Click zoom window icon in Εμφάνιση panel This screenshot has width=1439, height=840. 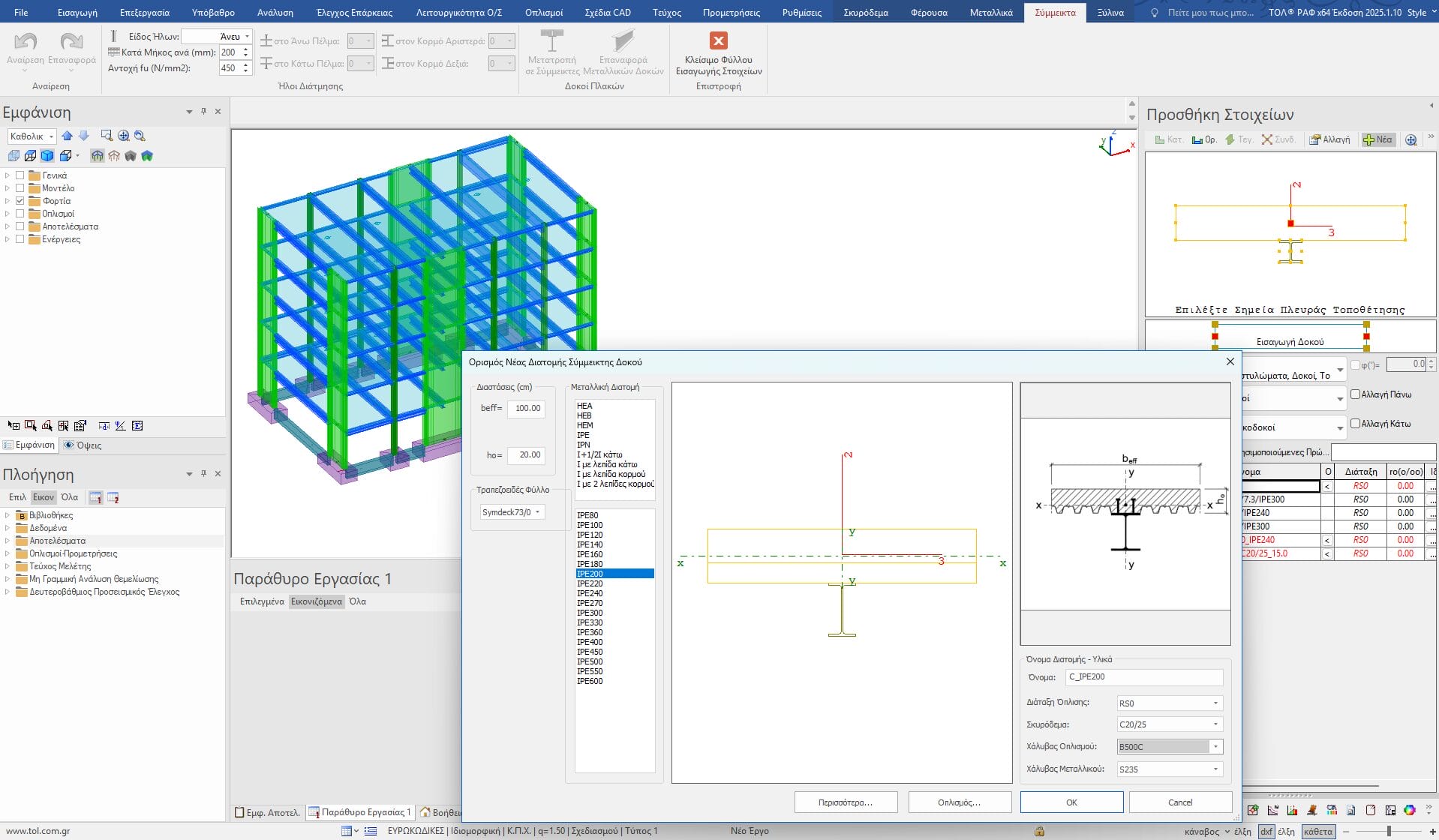tap(107, 136)
